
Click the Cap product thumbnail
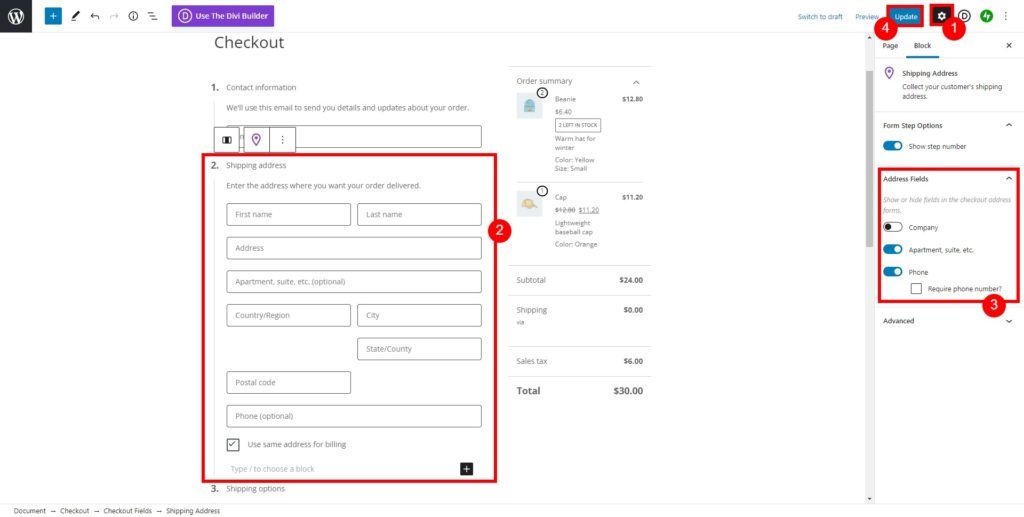[x=529, y=204]
